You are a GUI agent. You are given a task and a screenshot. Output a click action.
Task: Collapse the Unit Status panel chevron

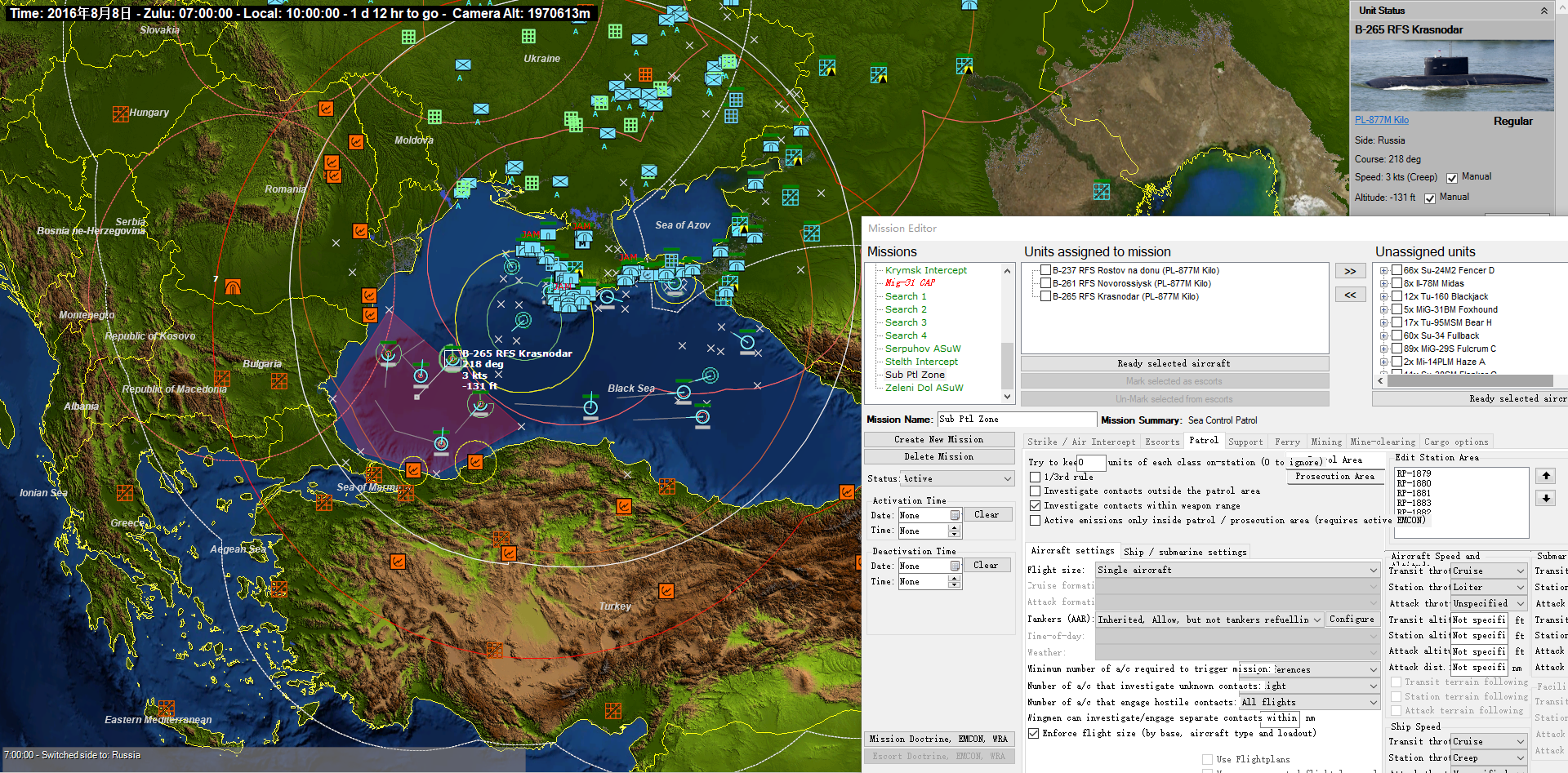click(1543, 11)
